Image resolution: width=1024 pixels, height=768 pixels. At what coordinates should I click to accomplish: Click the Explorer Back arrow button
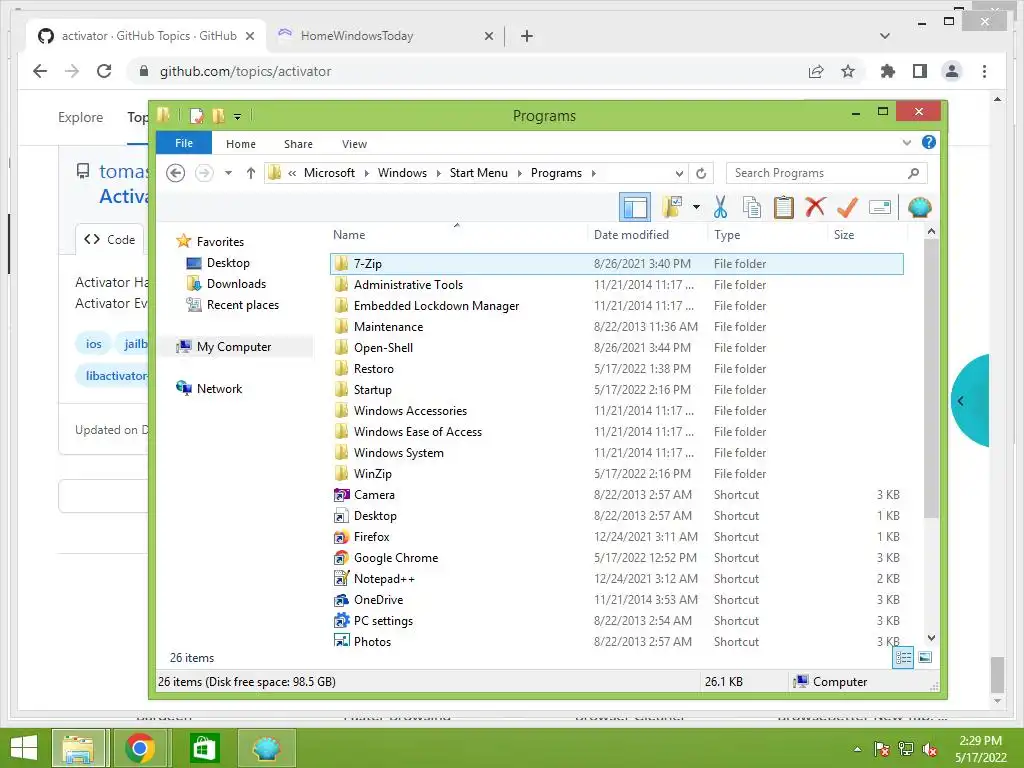(x=176, y=173)
